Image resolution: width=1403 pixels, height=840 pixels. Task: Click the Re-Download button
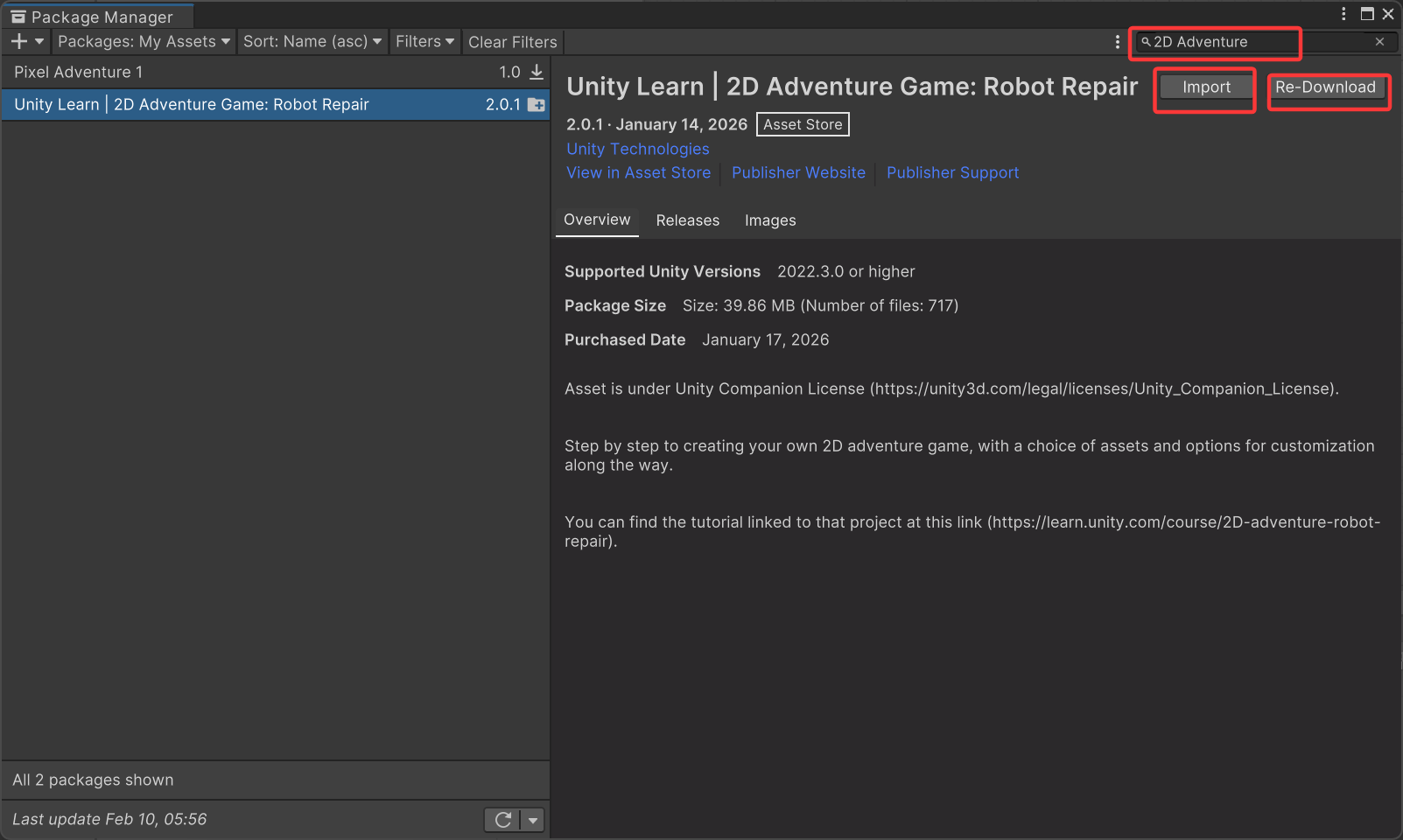1325,87
